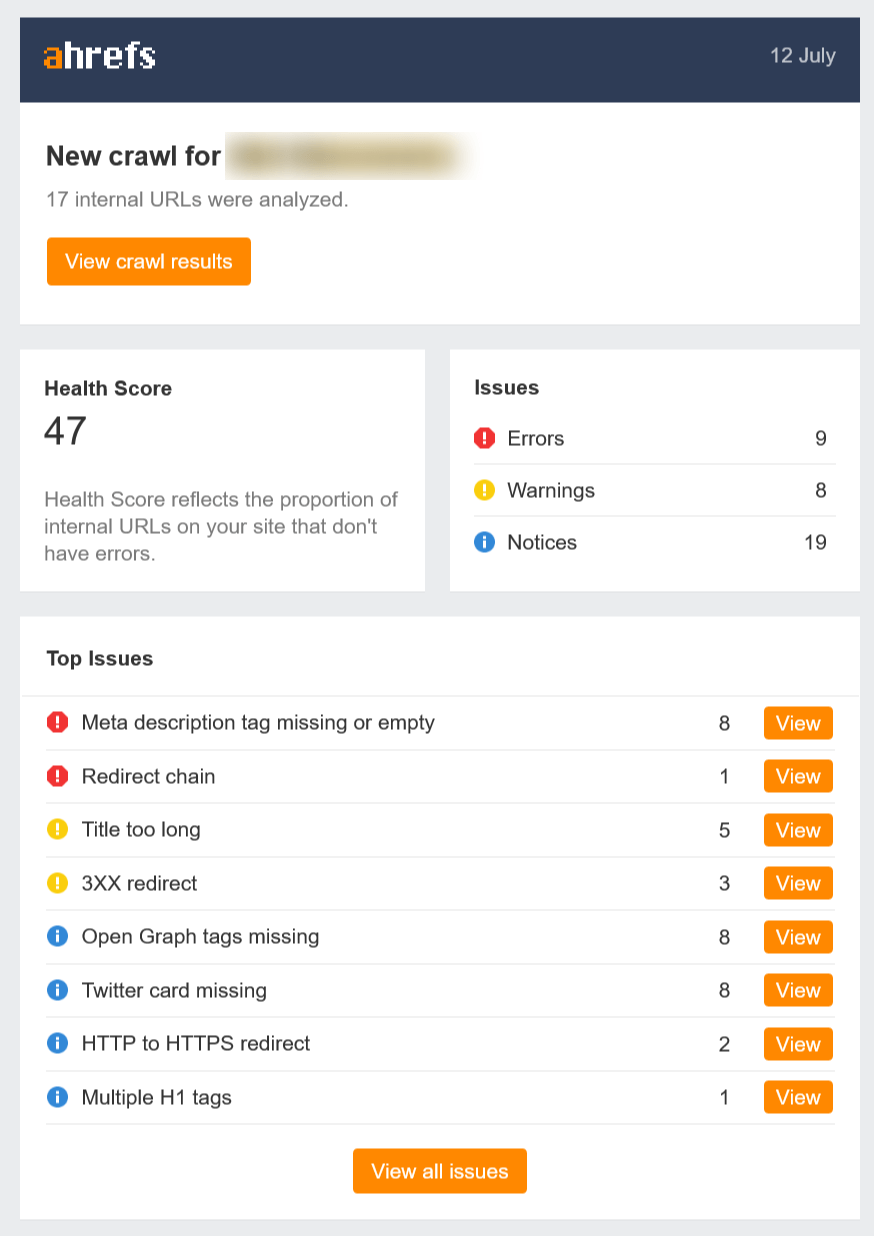Screen dimensions: 874x1236
Task: View the 3XX redirect issue
Action: pos(797,883)
